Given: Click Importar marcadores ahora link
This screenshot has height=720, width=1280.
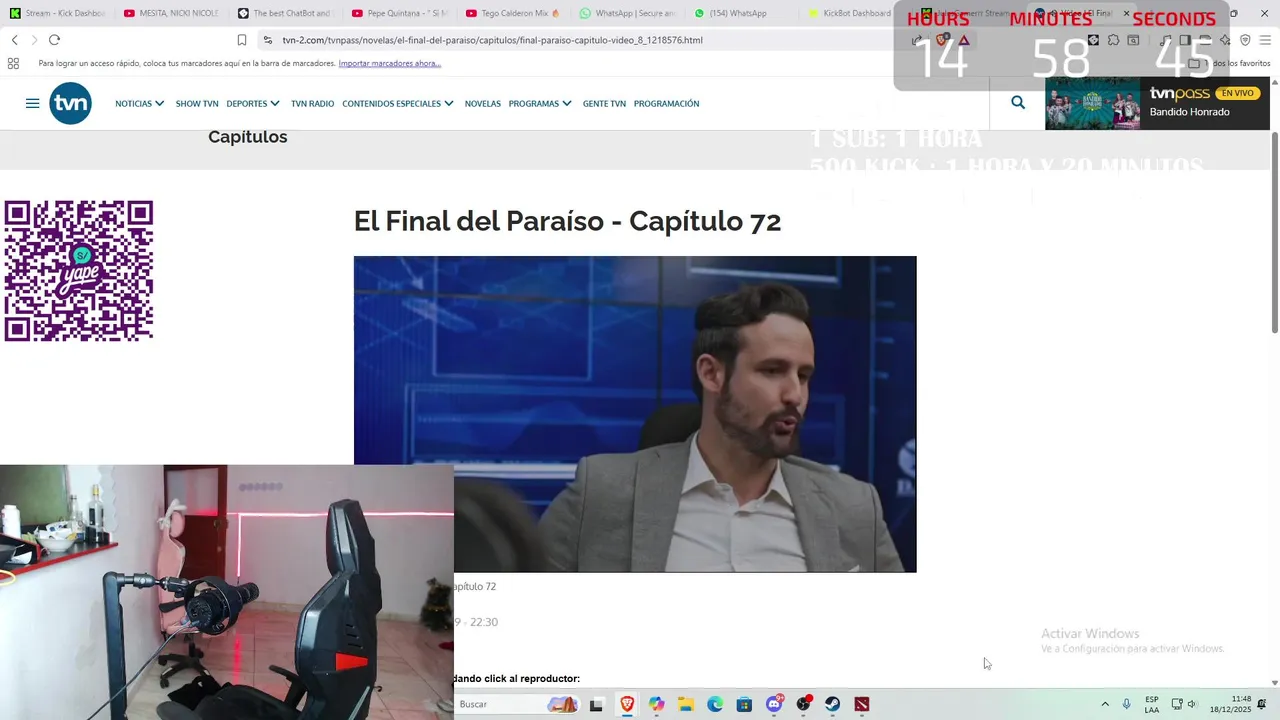Looking at the screenshot, I should 389,63.
